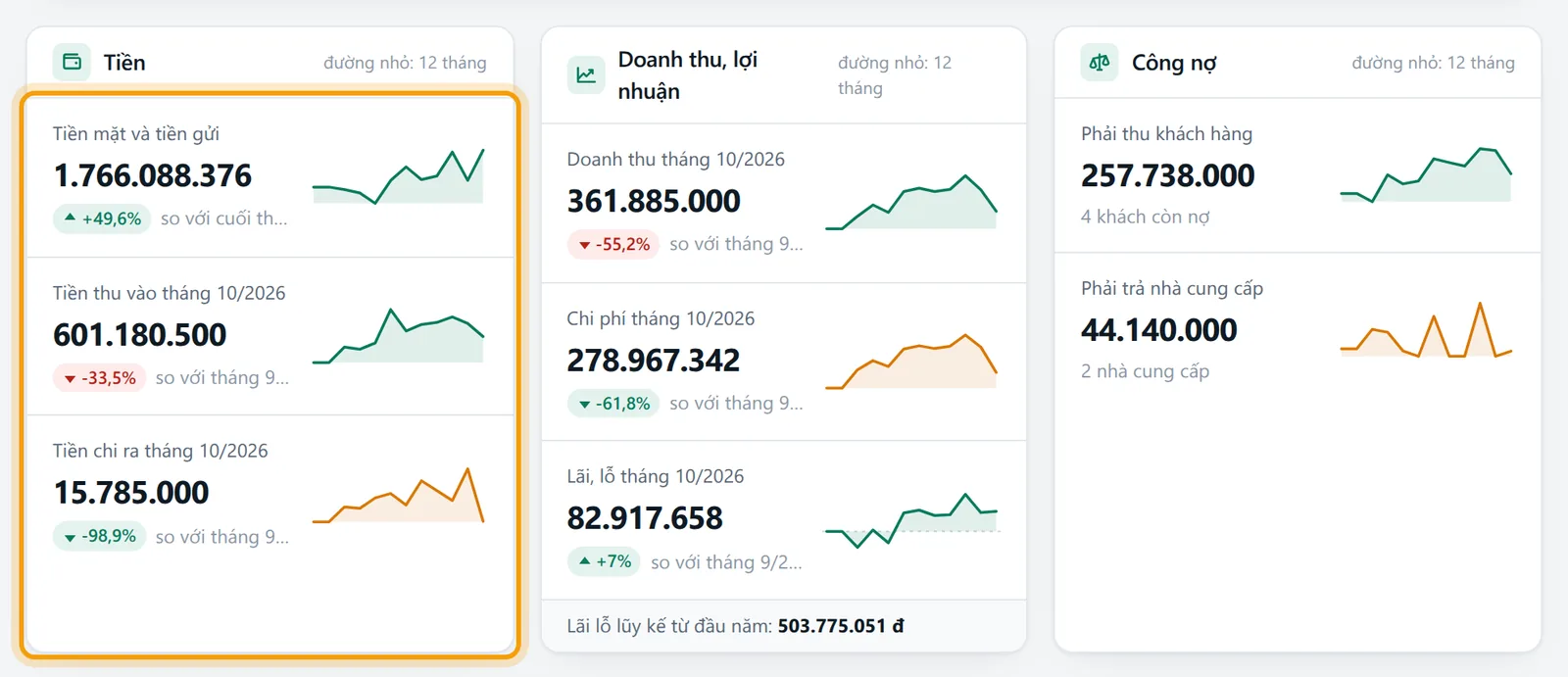Select the expense value 278.967.342
The width and height of the screenshot is (1568, 677).
click(x=654, y=361)
